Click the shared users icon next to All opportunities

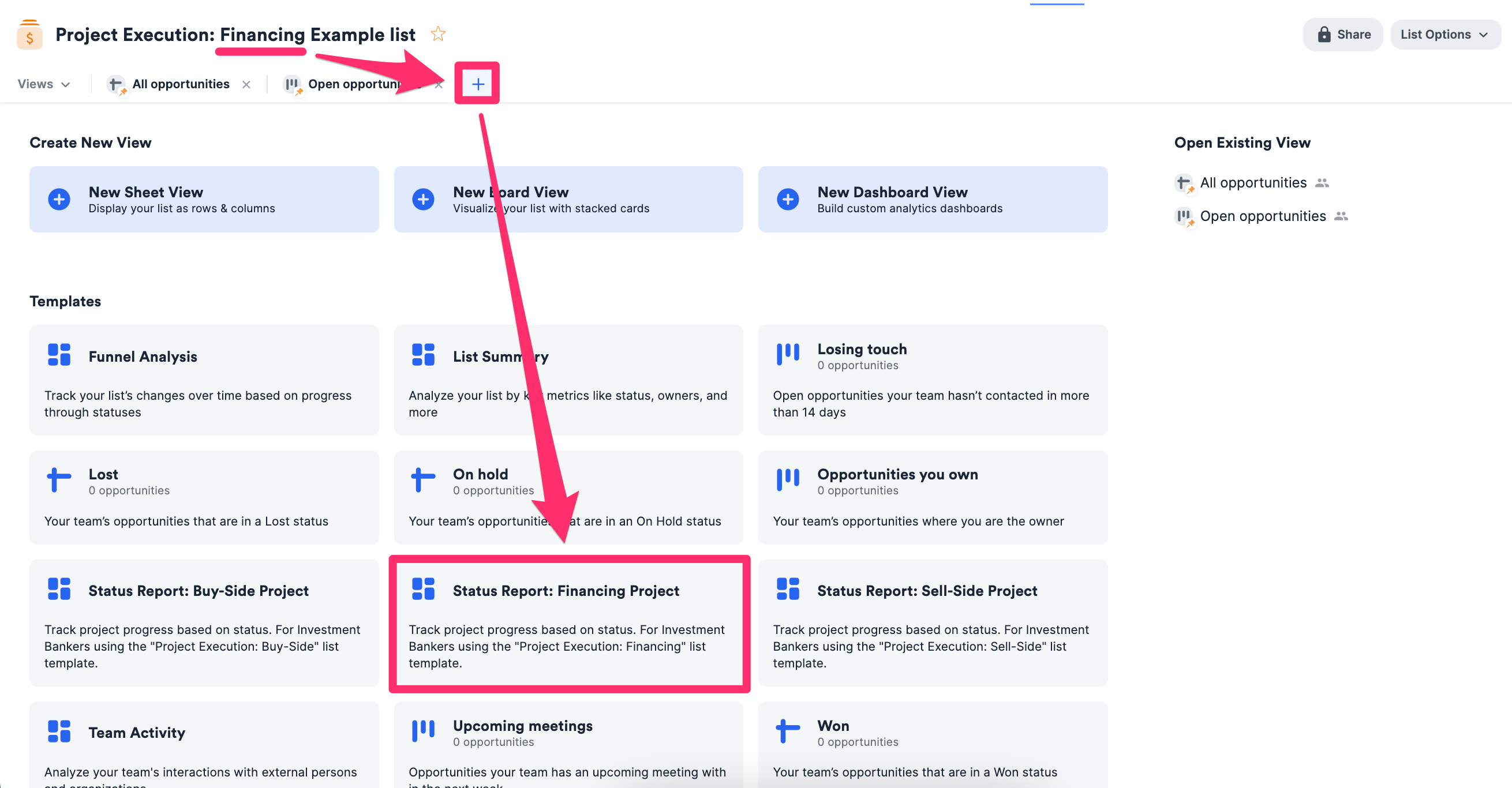click(x=1322, y=182)
